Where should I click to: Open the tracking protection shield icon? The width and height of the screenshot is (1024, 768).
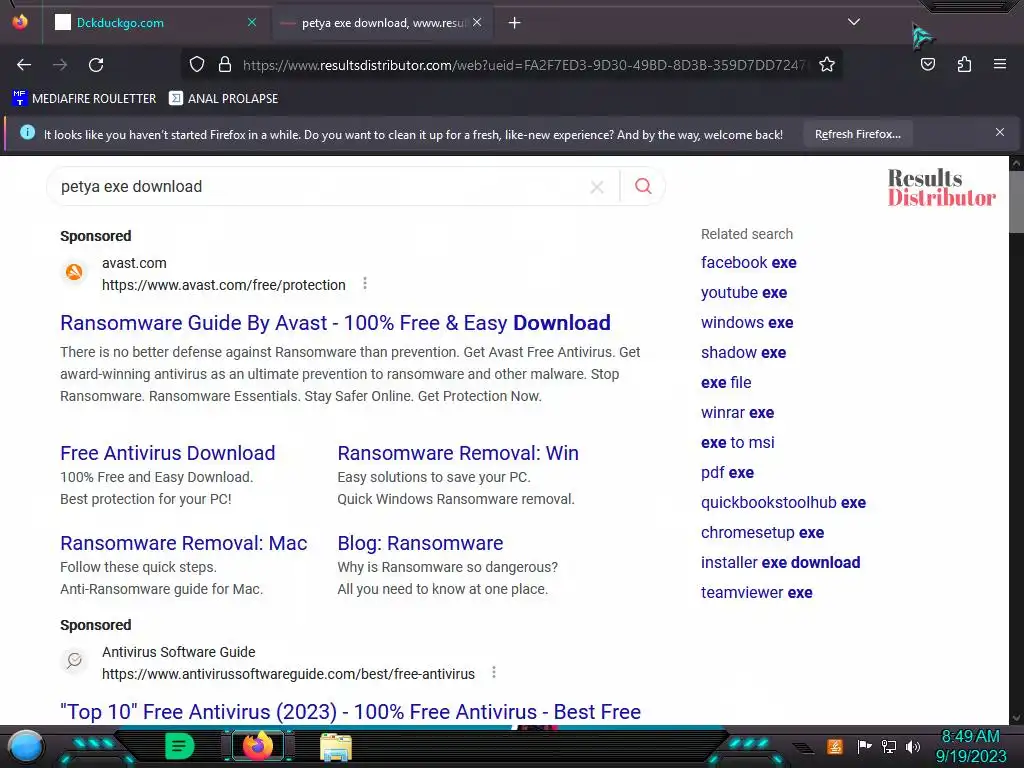[x=197, y=65]
